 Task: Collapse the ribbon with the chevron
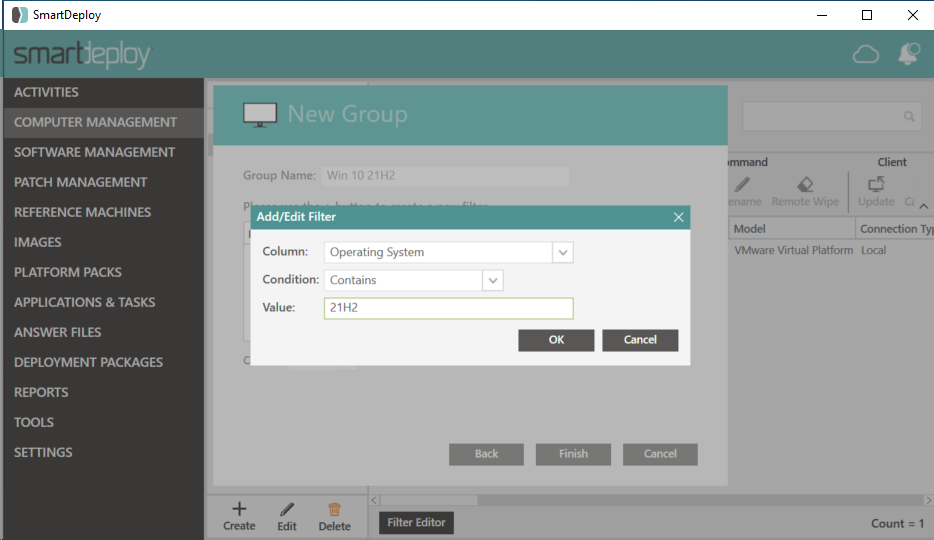[923, 206]
